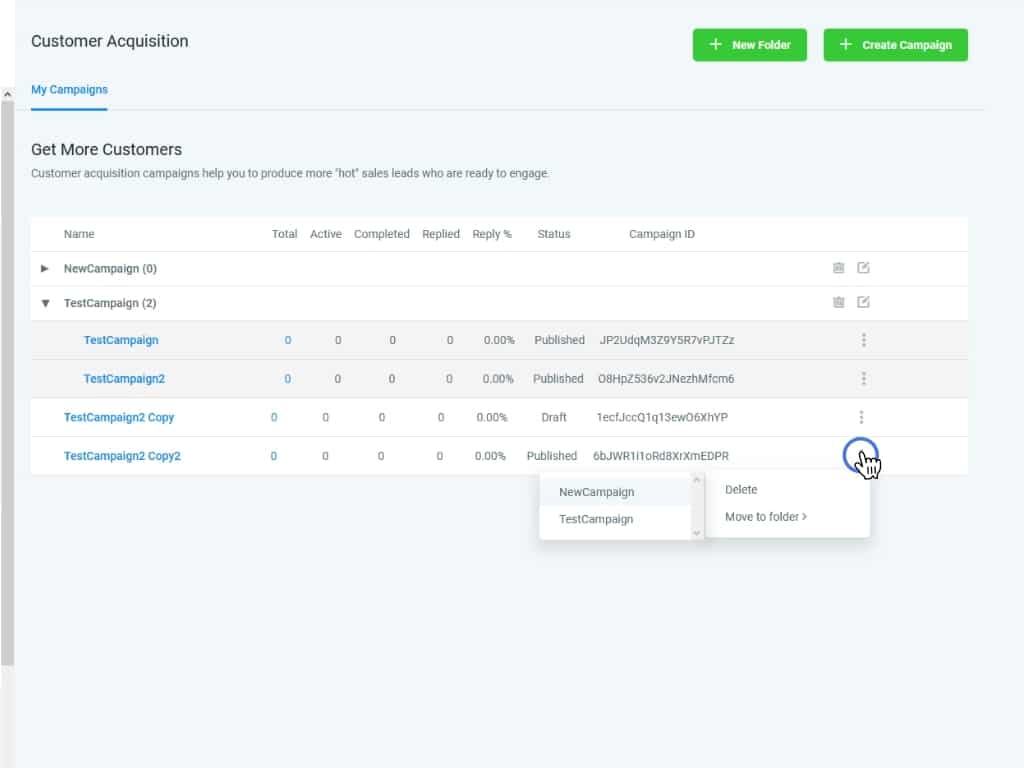Delete the NewCampaign folder via trash icon

[x=839, y=268]
